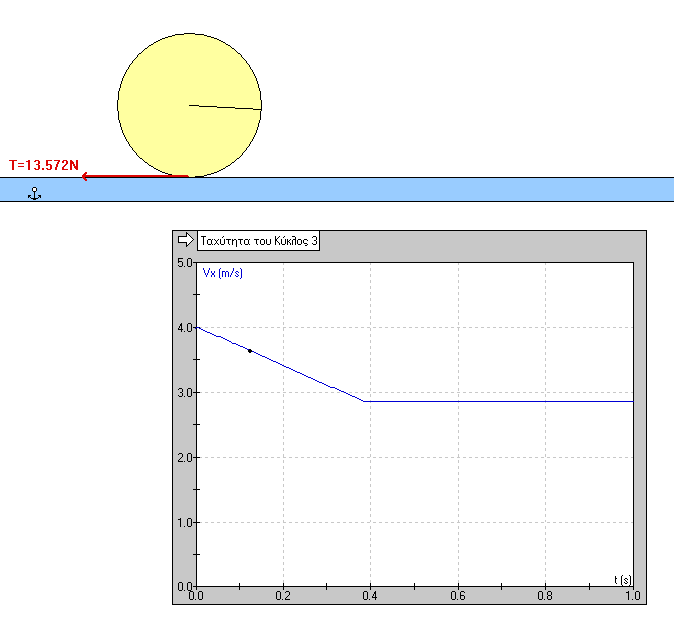Click the radius line inside the circle
The height and width of the screenshot is (633, 674).
pyautogui.click(x=225, y=107)
